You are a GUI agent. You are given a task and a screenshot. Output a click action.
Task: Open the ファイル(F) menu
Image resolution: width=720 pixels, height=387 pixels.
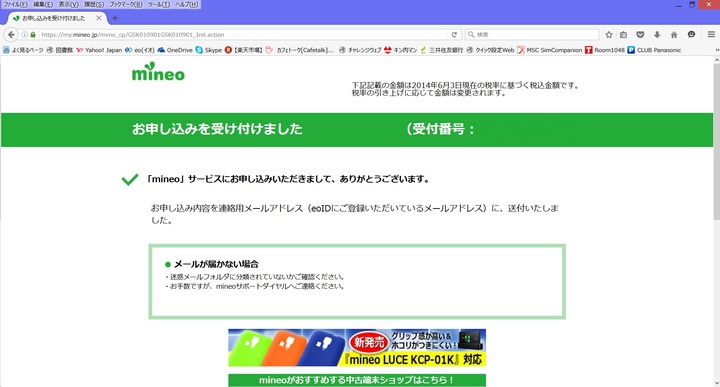pos(16,4)
